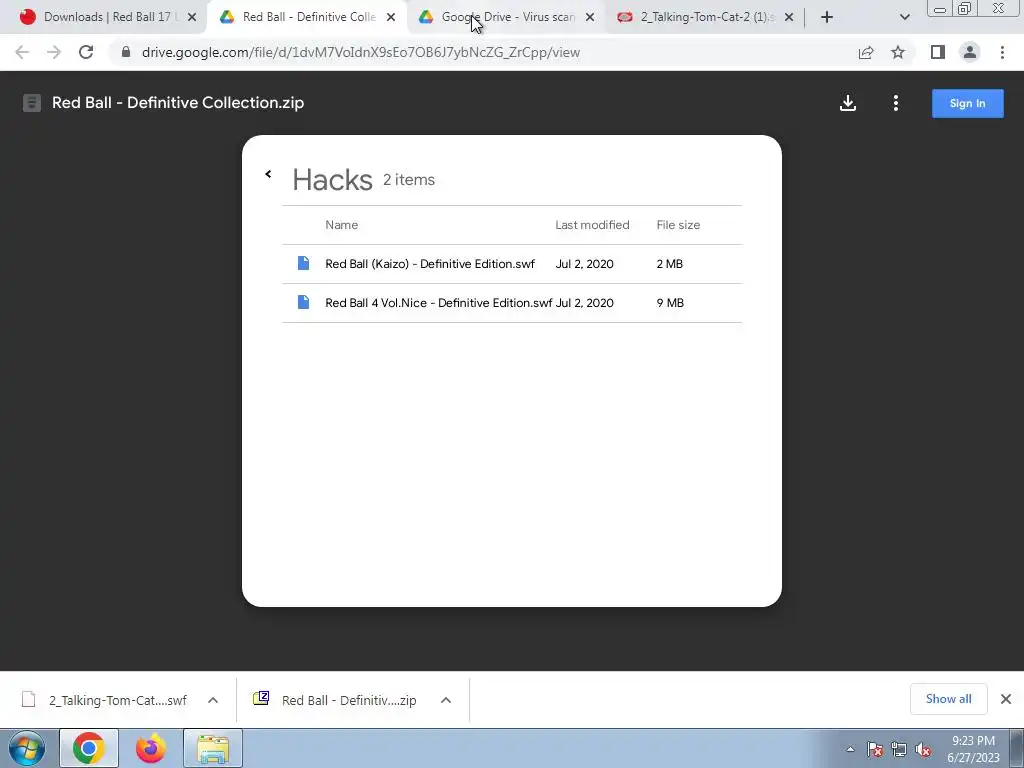1024x768 pixels.
Task: Open the Chrome profile avatar menu
Action: pos(970,52)
